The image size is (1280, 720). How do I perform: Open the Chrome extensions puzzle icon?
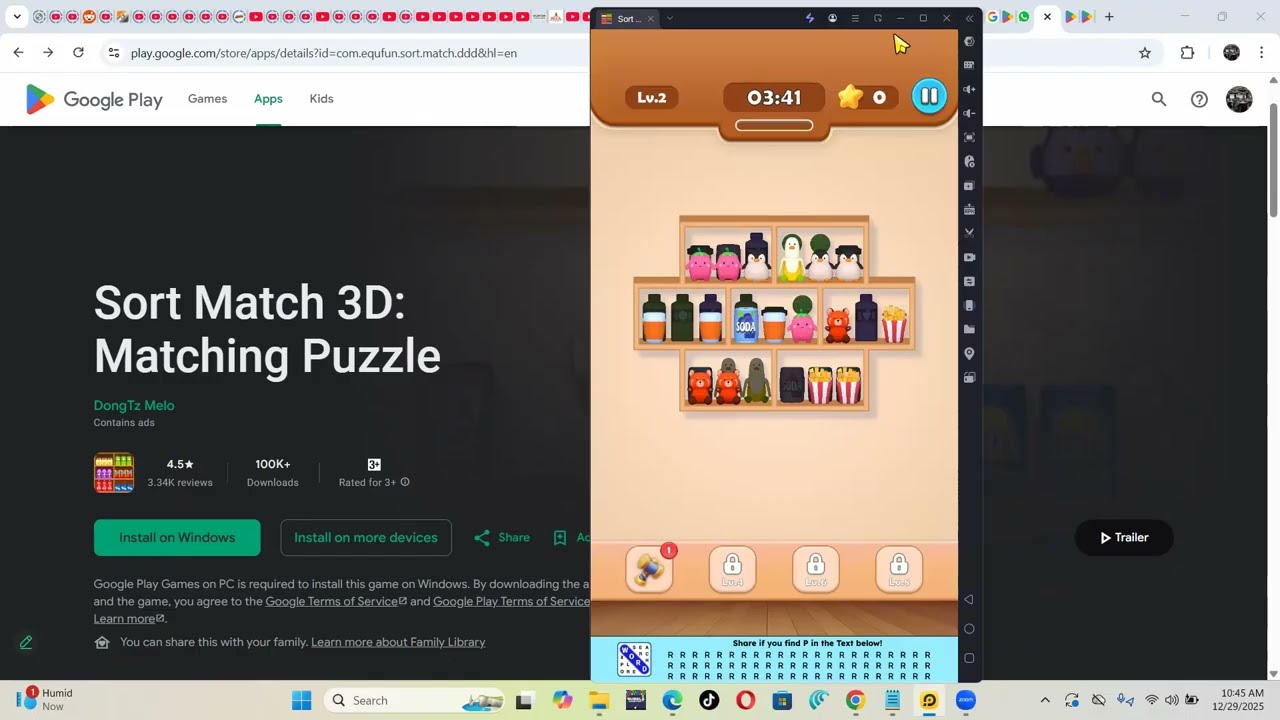tap(1187, 53)
